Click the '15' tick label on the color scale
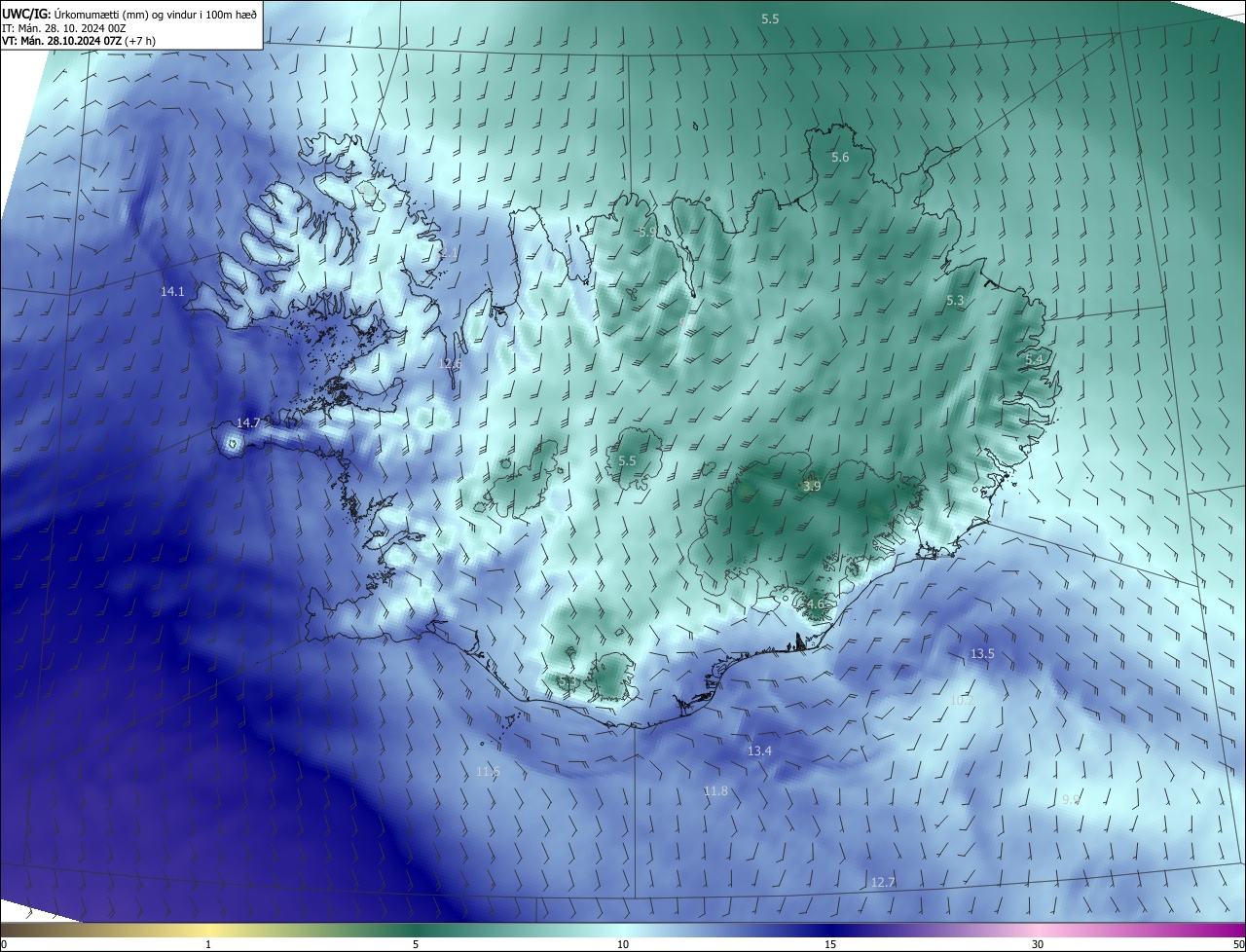1246x952 pixels. pos(830,944)
